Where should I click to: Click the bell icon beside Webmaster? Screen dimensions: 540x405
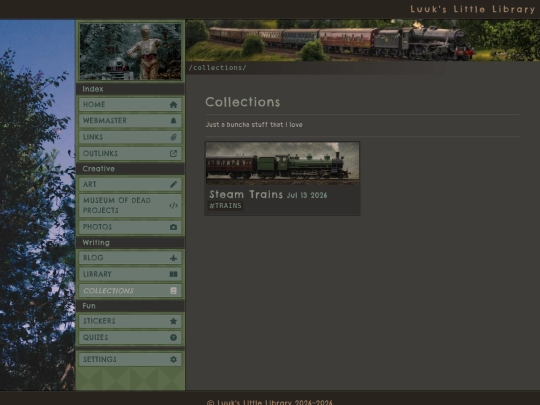[x=173, y=121]
